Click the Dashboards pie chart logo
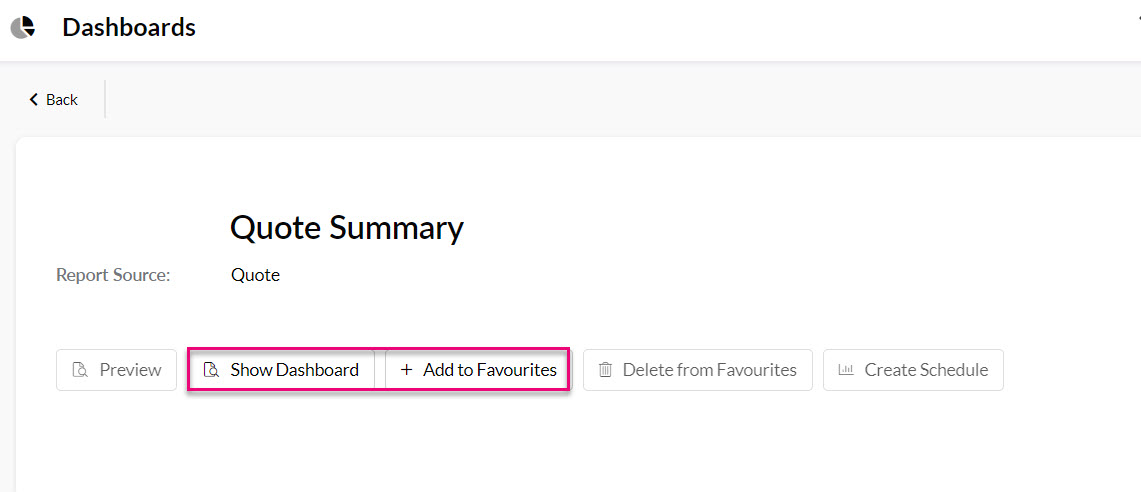 click(23, 28)
